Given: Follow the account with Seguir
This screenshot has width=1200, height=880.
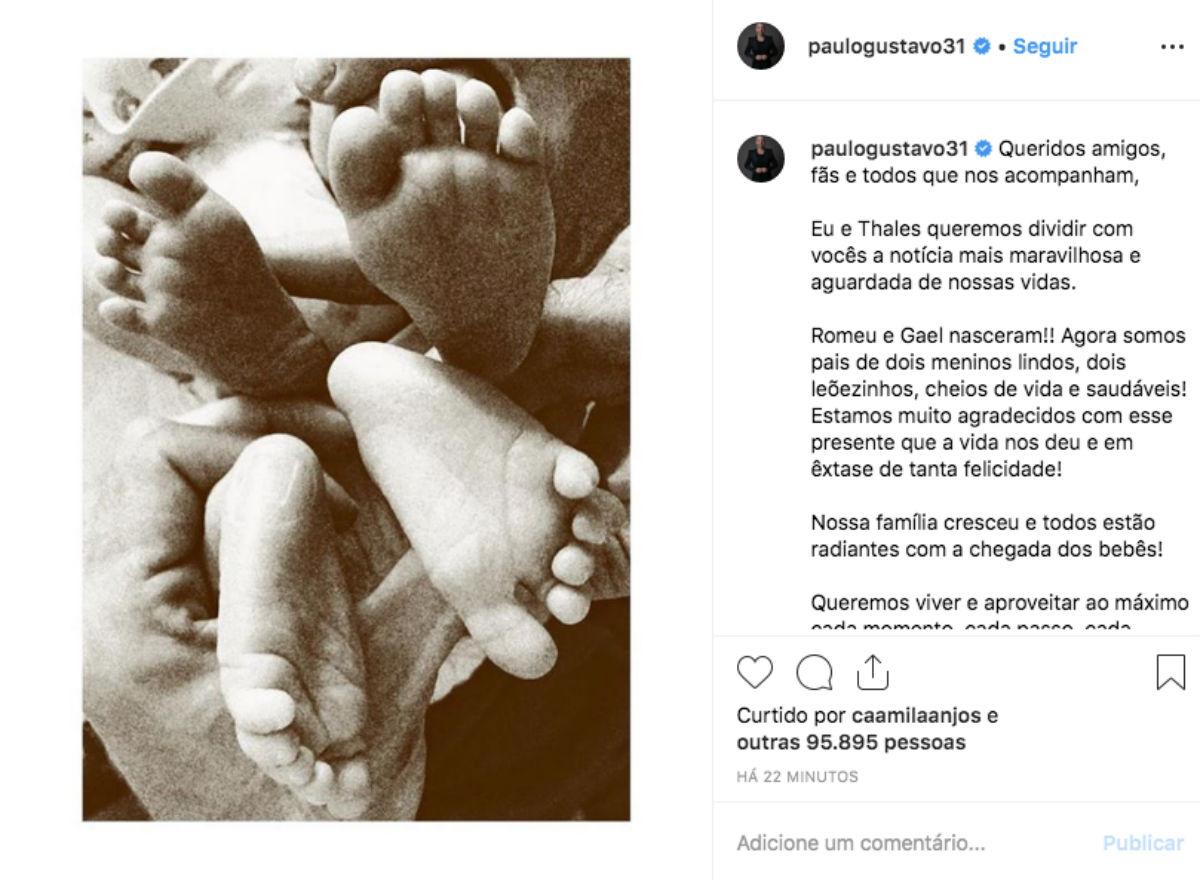Looking at the screenshot, I should (1045, 47).
